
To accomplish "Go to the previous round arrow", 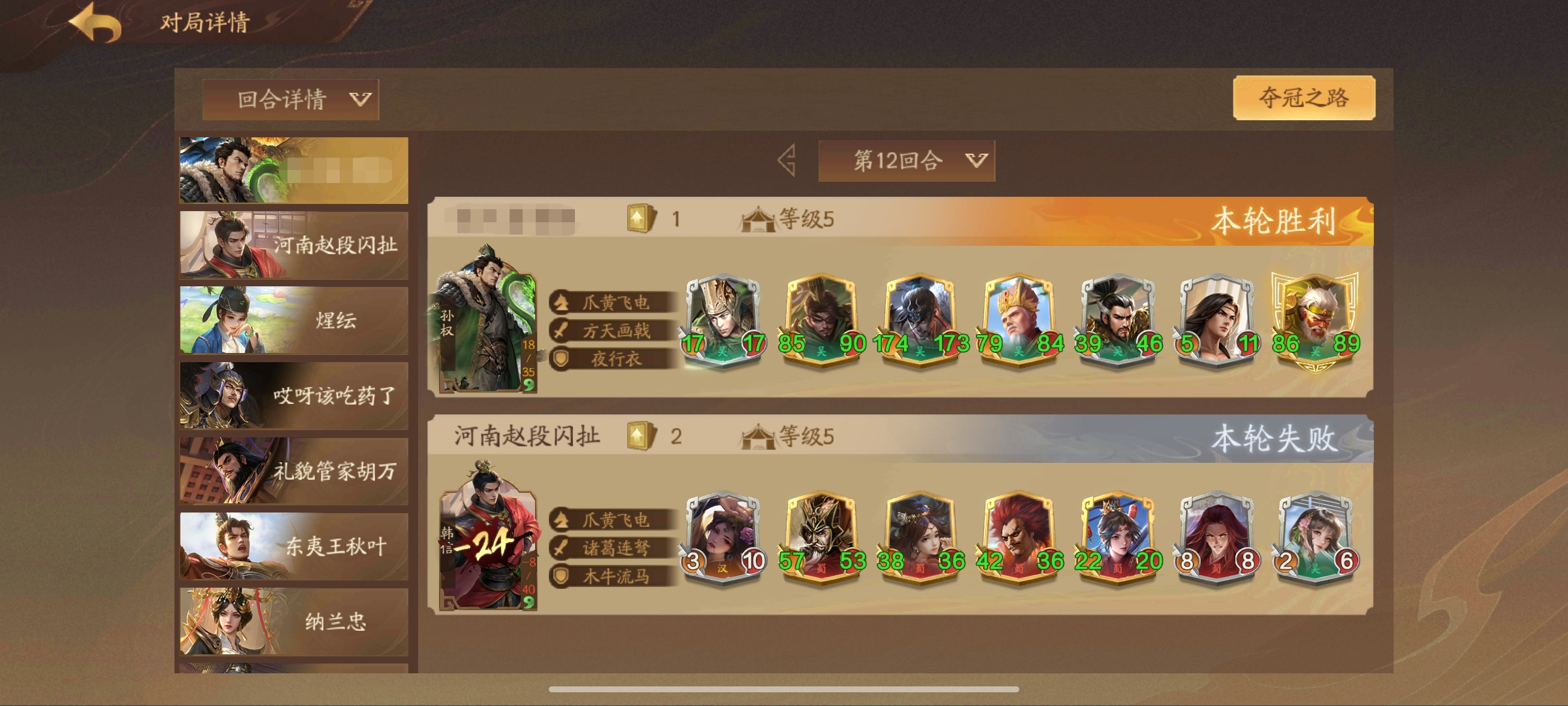I will (x=787, y=160).
